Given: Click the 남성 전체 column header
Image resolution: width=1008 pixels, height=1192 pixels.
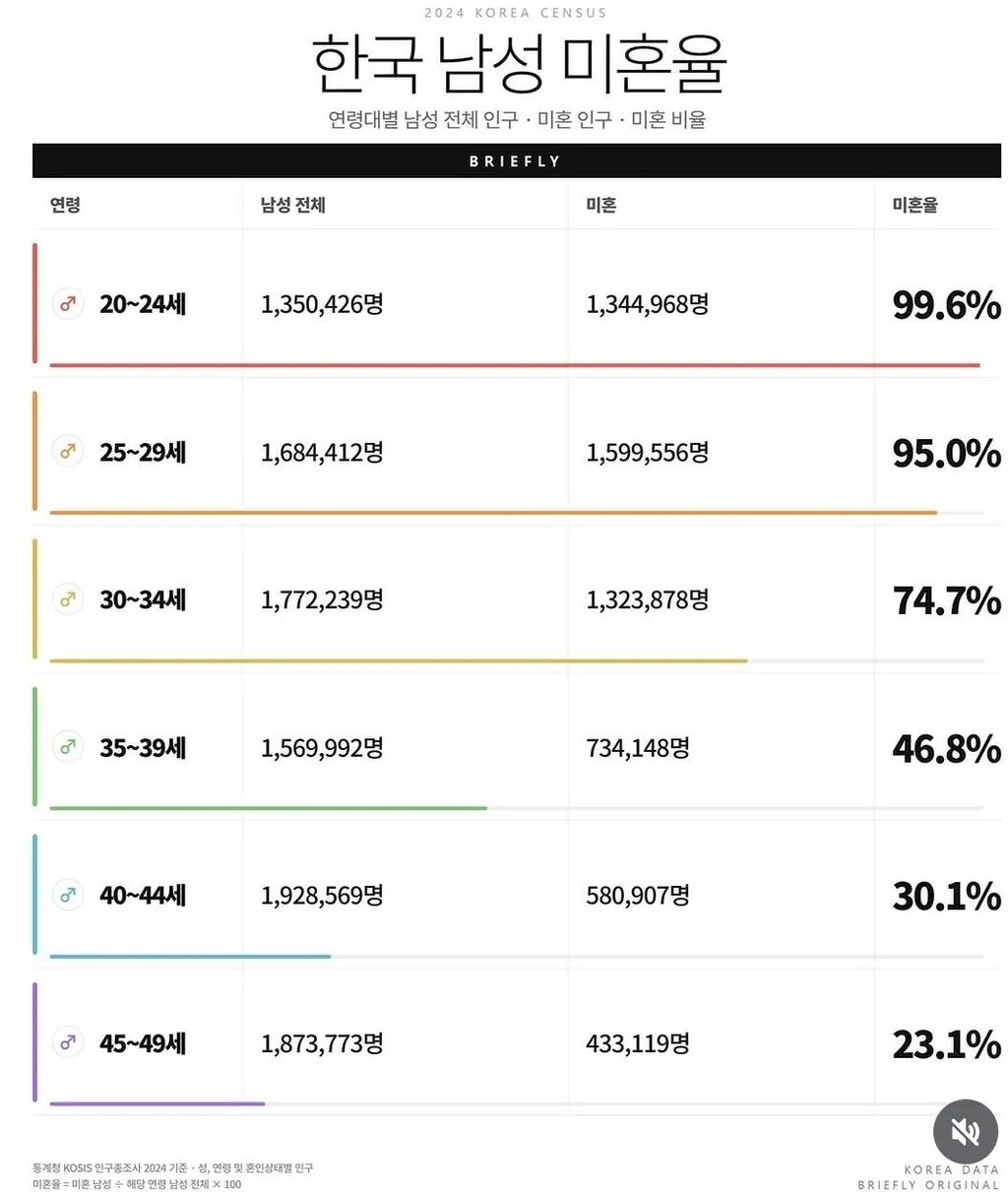Looking at the screenshot, I should pyautogui.click(x=293, y=205).
